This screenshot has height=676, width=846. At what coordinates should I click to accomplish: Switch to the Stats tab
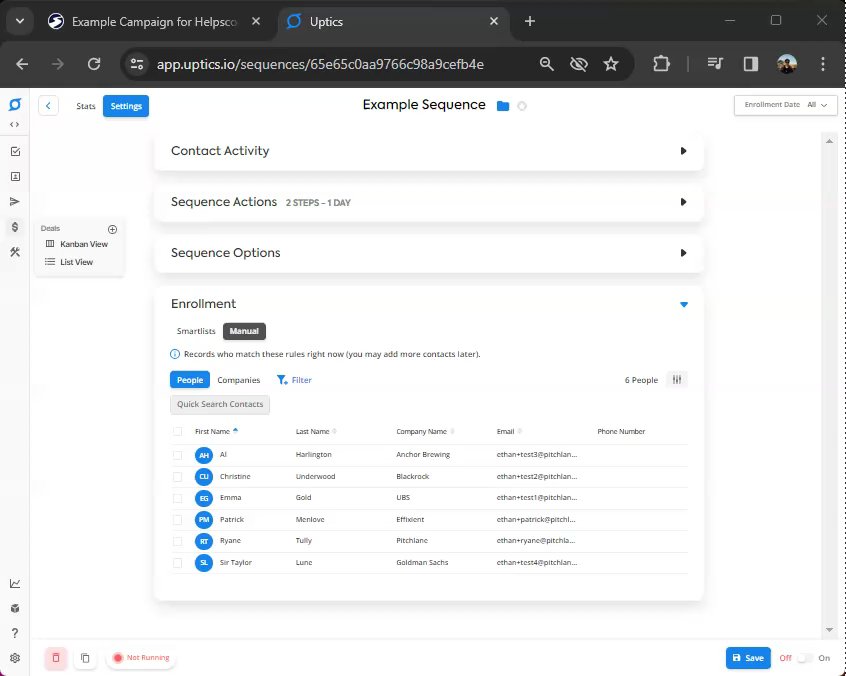(85, 106)
